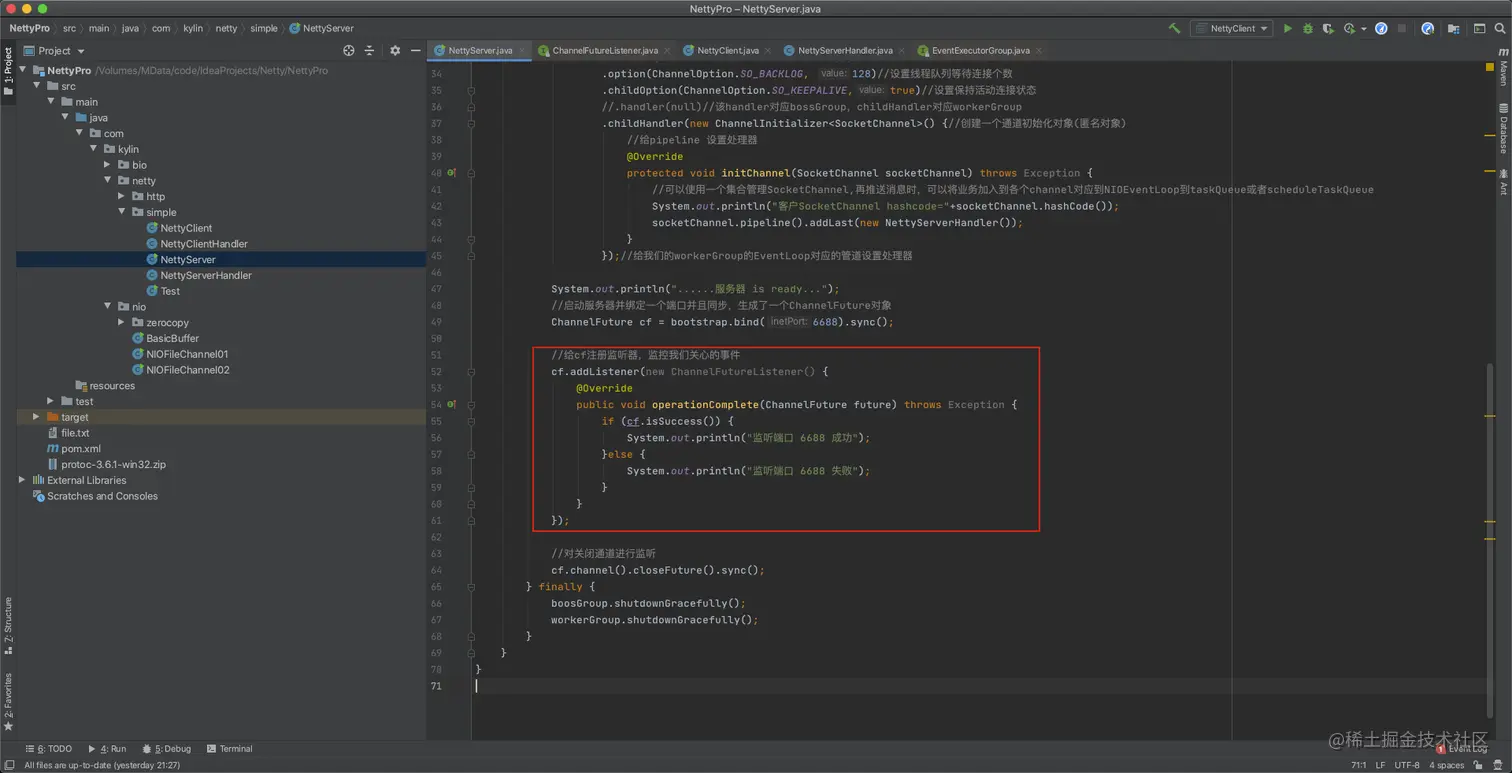Click the 71:1 cursor position indicator
The height and width of the screenshot is (773, 1512).
click(x=1359, y=765)
